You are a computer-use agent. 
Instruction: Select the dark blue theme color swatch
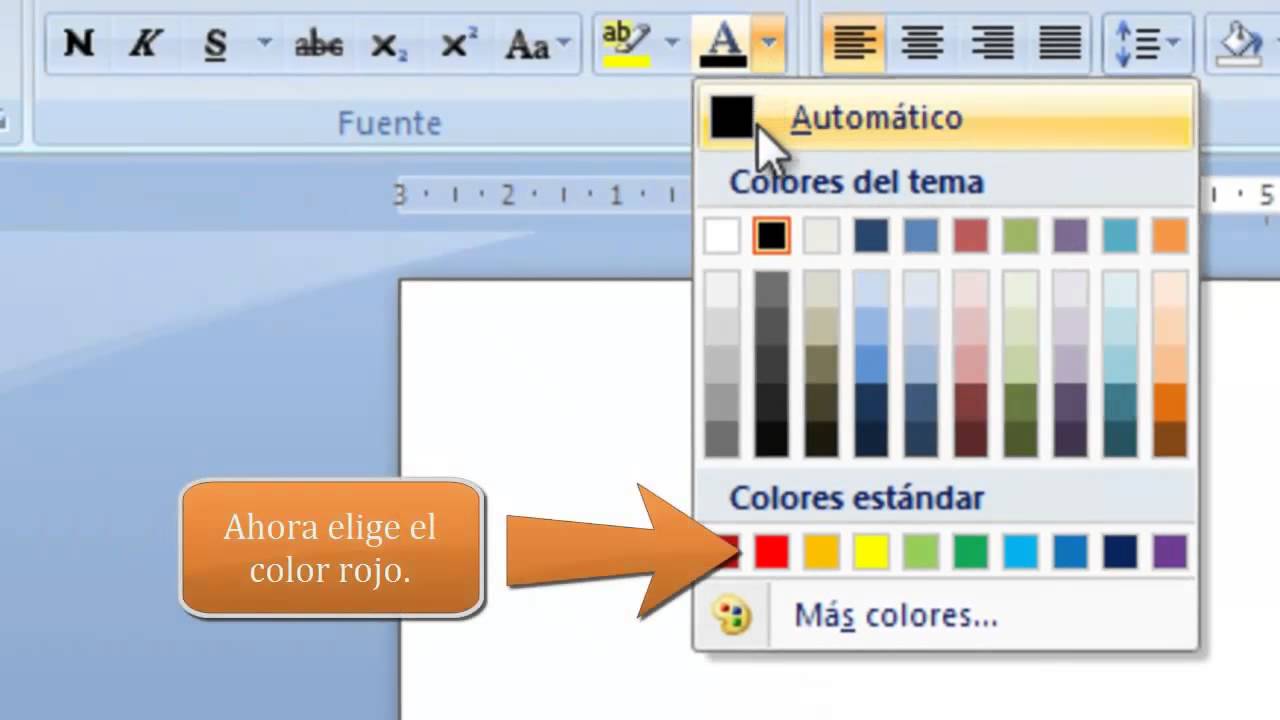[x=871, y=236]
